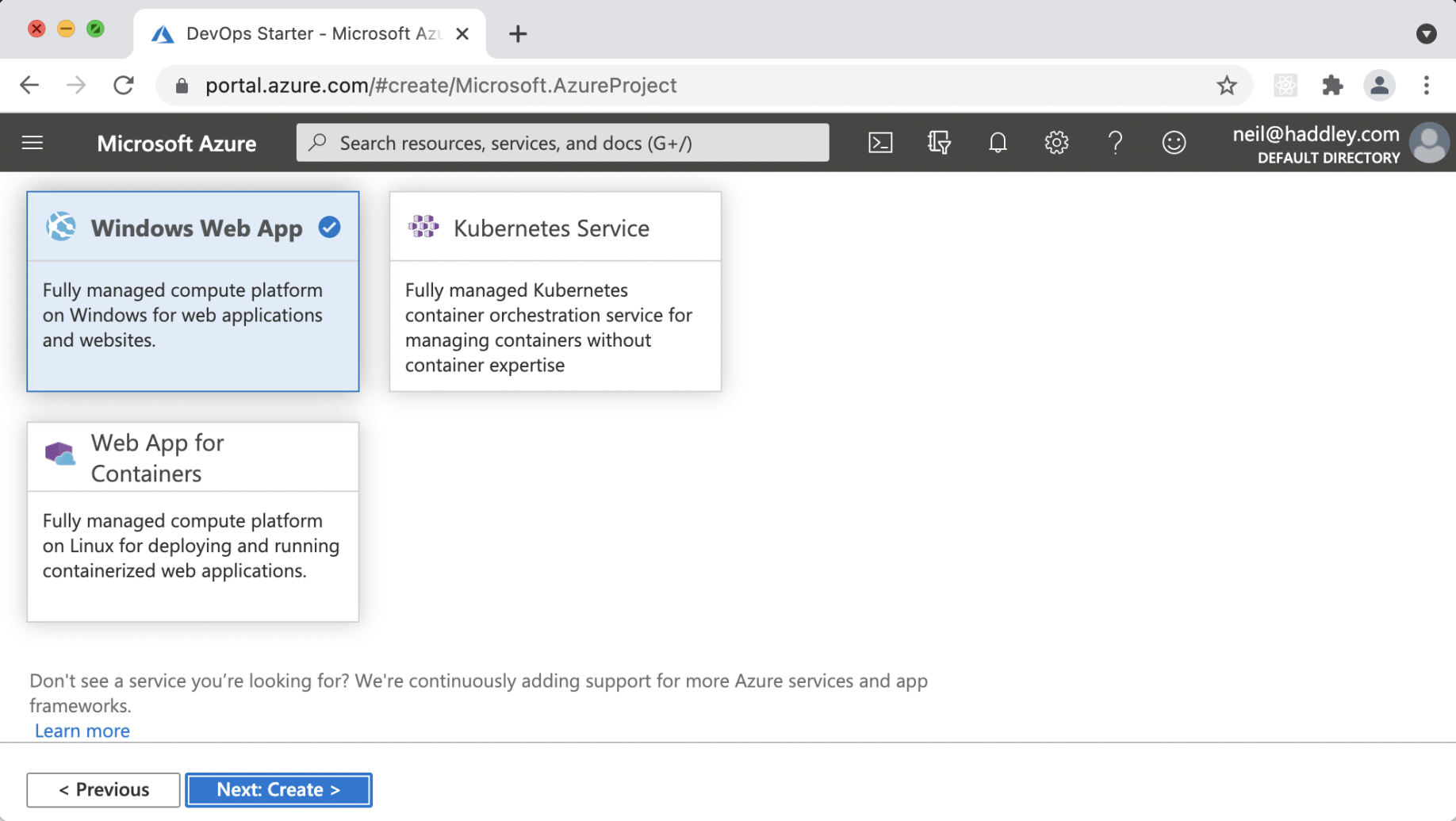Select the Windows Web App card
1456x821 pixels.
[x=193, y=291]
